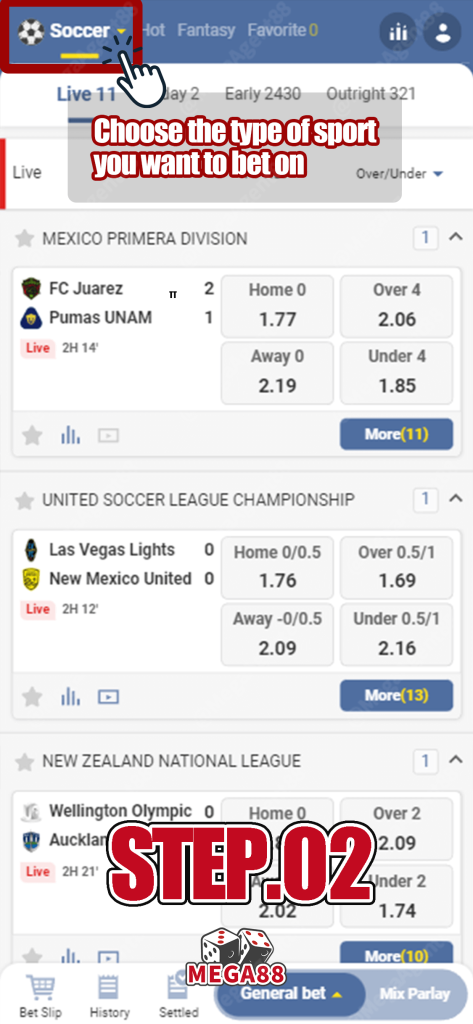Open More(11) markets for FC Juarez match
Viewport: 473px width, 1024px height.
[x=396, y=434]
